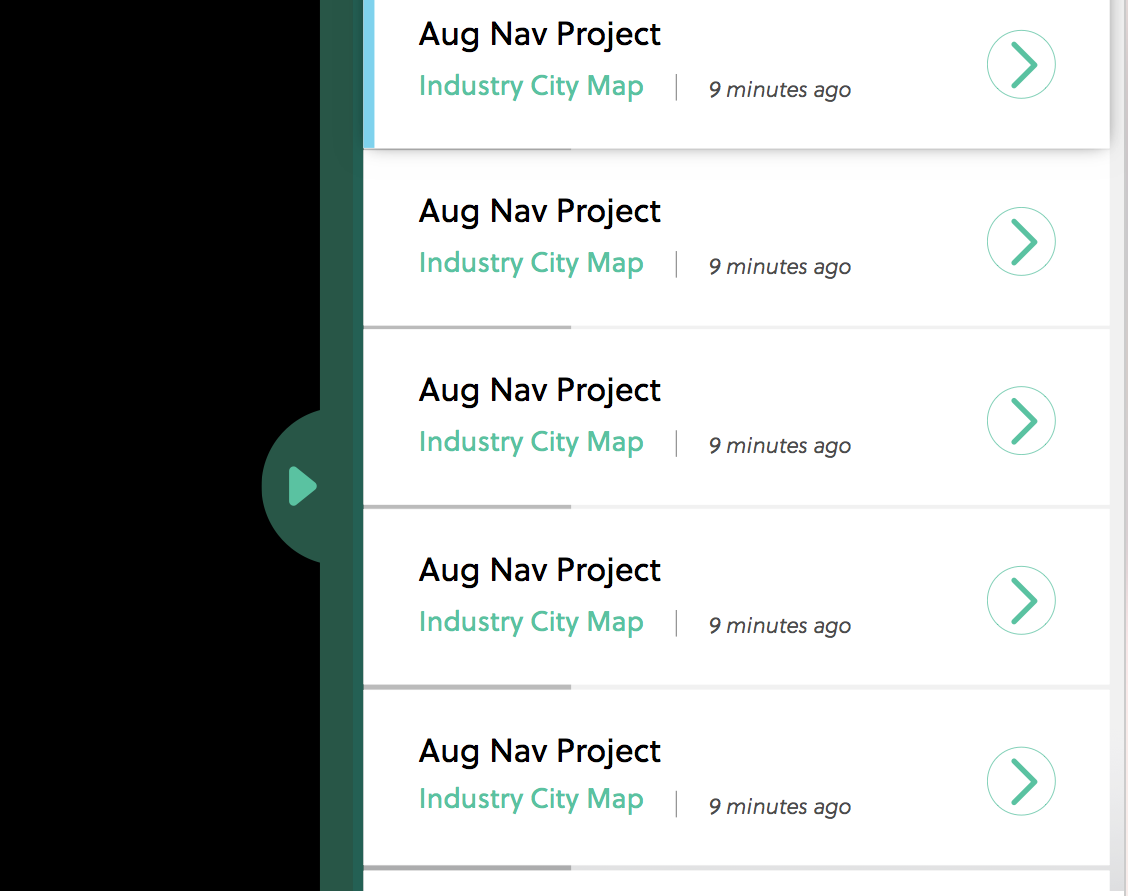The width and height of the screenshot is (1128, 896).
Task: Select the third Aug Nav Project title
Action: coord(540,390)
